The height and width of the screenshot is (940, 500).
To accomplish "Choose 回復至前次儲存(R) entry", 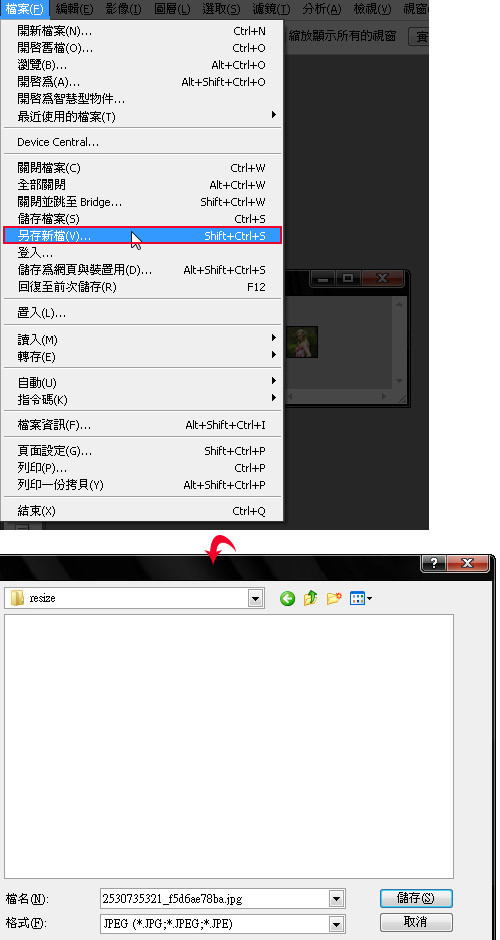I will tap(142, 287).
